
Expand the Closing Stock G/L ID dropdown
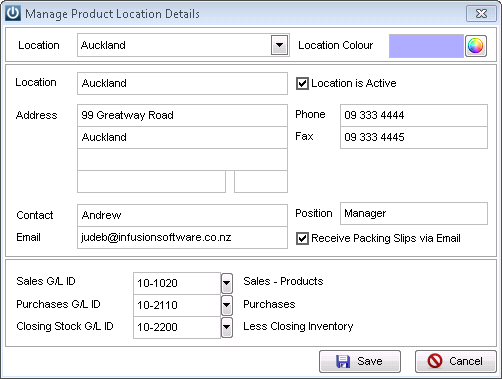(x=227, y=327)
